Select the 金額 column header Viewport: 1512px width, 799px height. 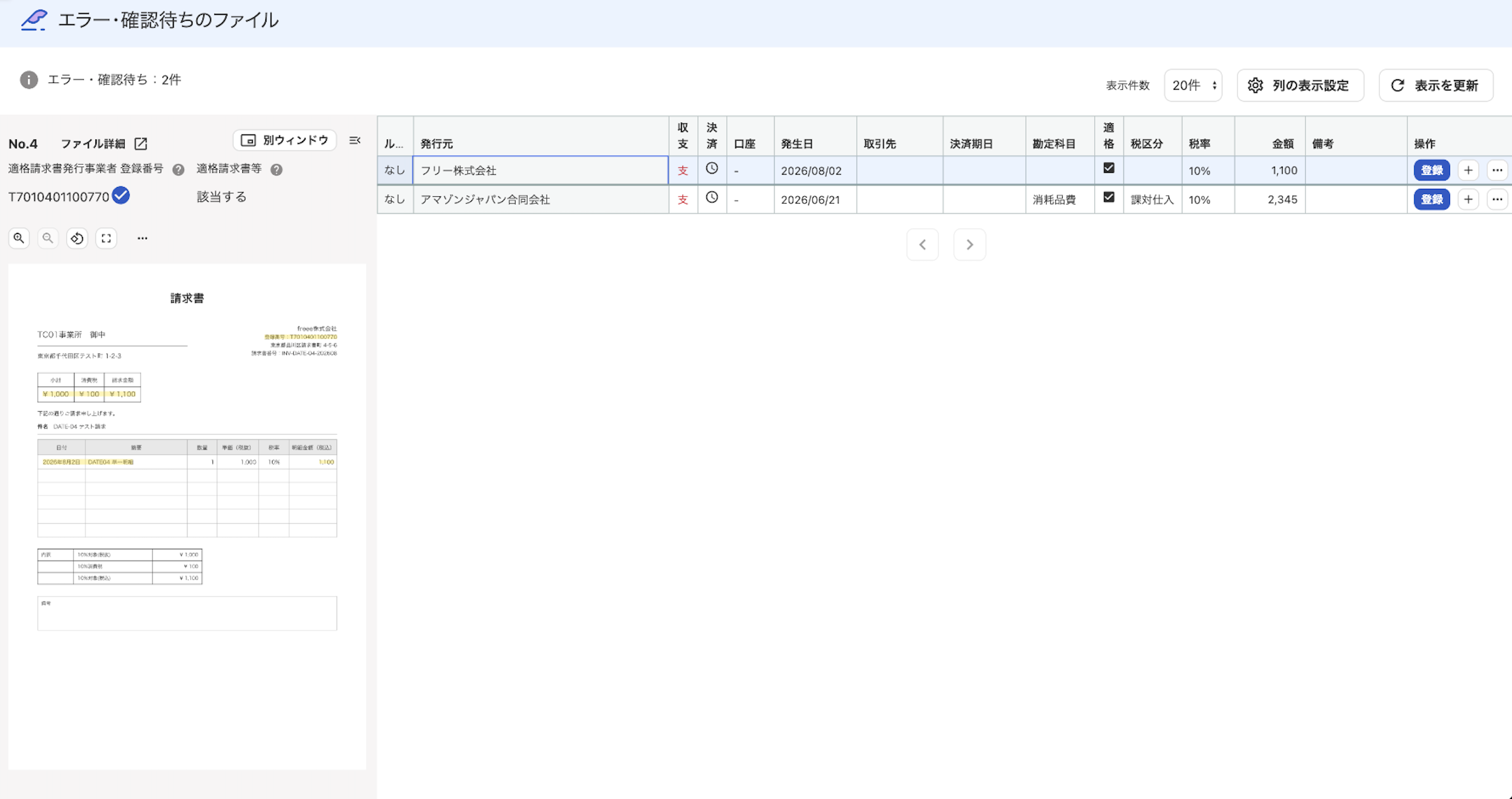[x=1270, y=136]
